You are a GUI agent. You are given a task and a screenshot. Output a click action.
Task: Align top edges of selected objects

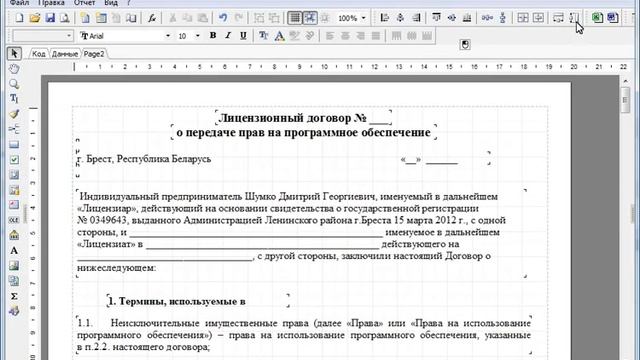tap(436, 18)
